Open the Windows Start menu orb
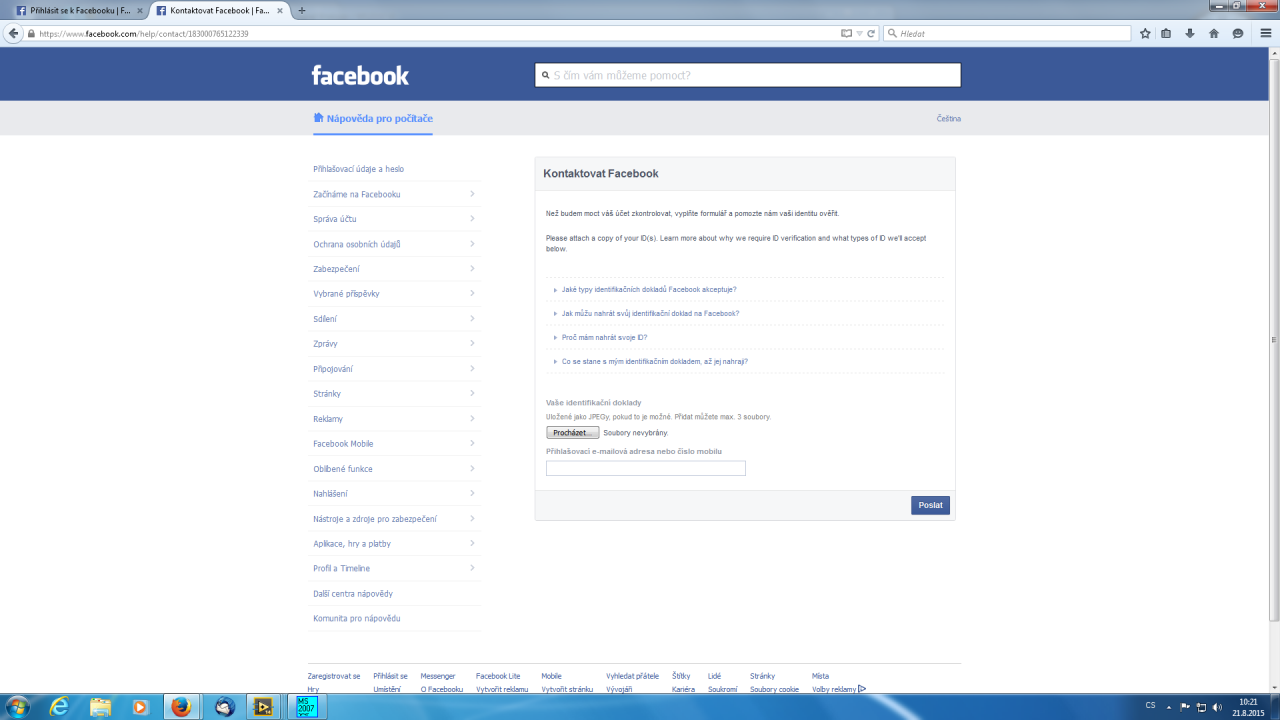The width and height of the screenshot is (1280, 720). 17,706
